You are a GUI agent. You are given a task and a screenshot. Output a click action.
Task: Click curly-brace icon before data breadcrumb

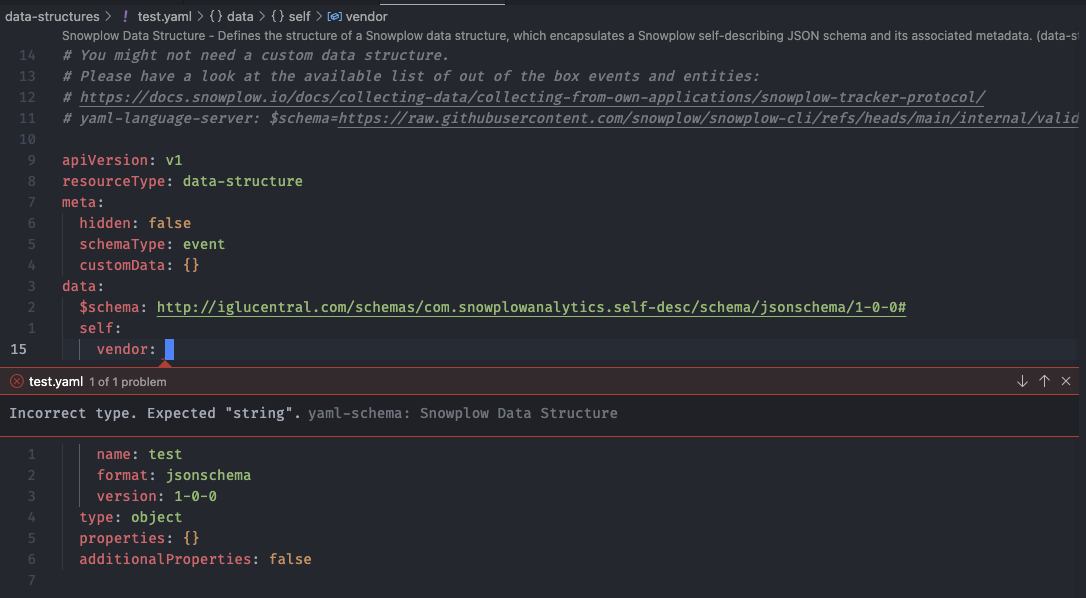pos(215,16)
